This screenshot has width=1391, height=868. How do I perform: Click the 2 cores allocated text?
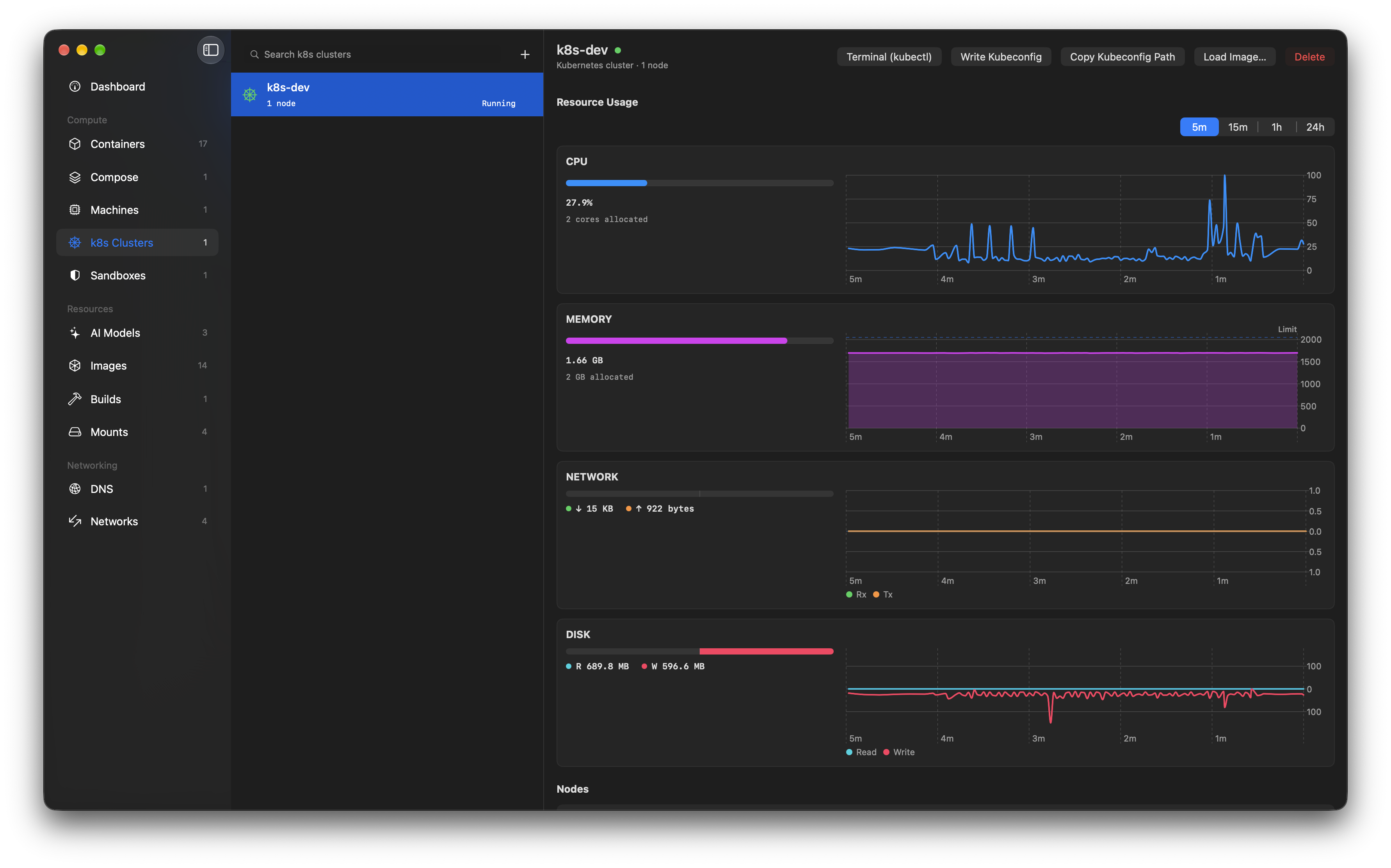coord(606,219)
